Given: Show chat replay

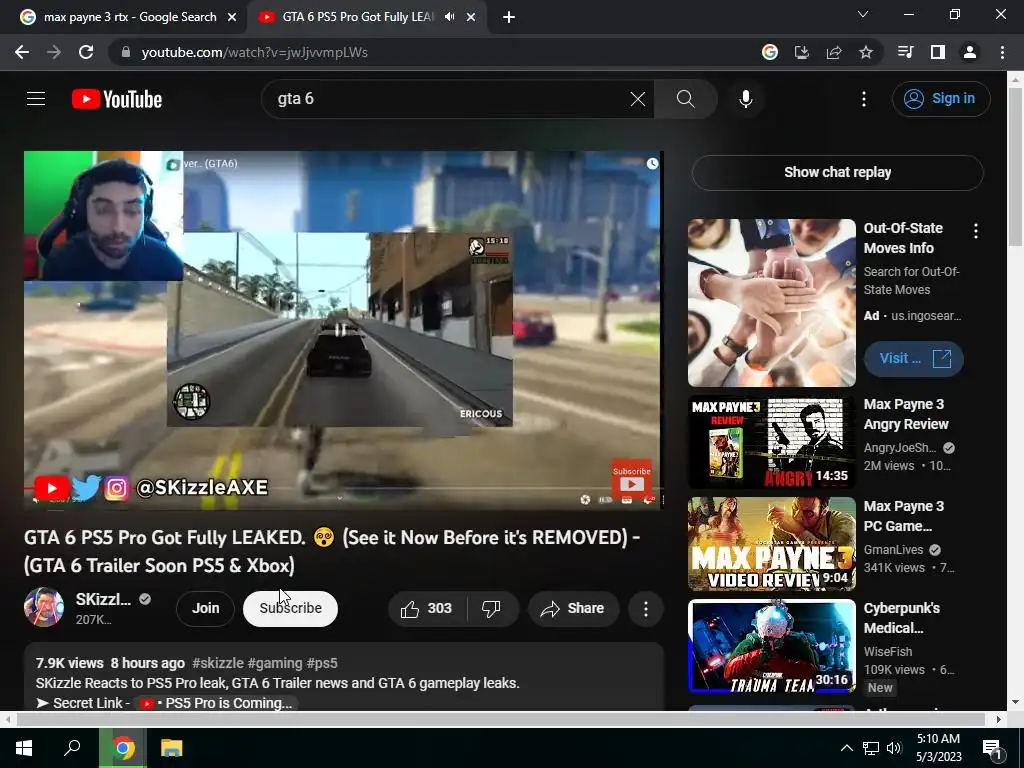Looking at the screenshot, I should click(x=837, y=172).
